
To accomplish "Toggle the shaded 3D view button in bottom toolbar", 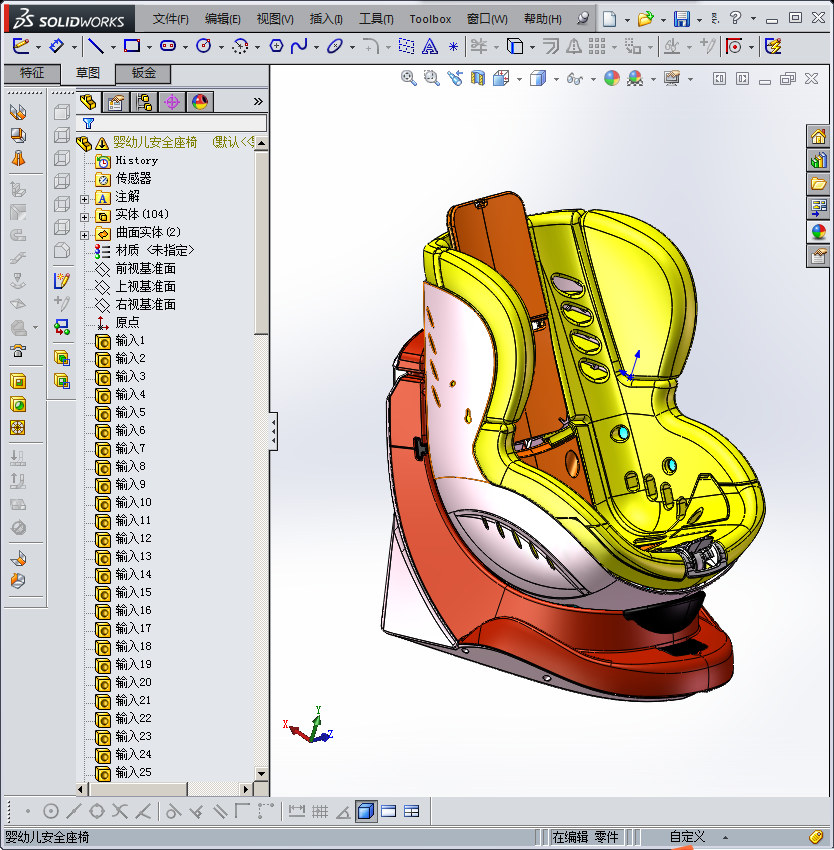I will [366, 812].
